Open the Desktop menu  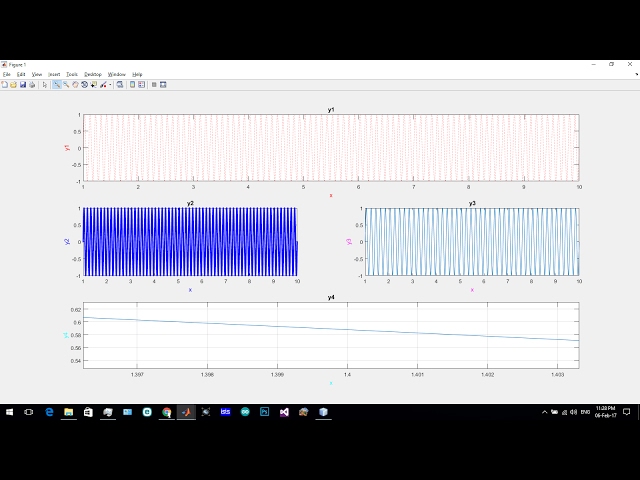[93, 74]
